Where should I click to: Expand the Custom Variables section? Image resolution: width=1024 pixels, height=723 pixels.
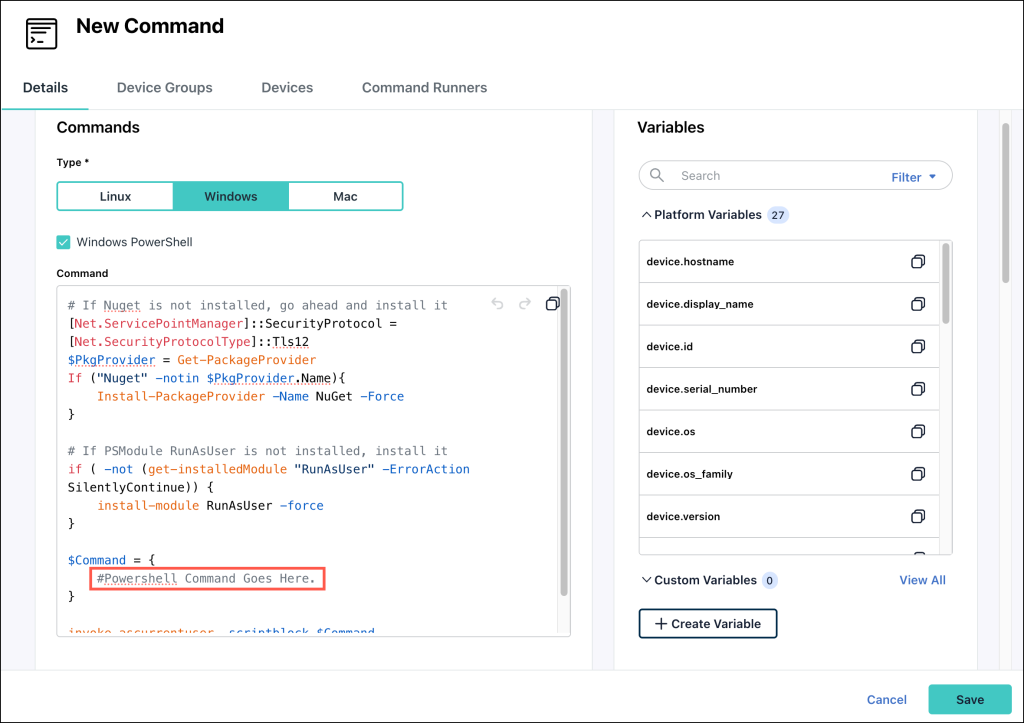point(646,580)
